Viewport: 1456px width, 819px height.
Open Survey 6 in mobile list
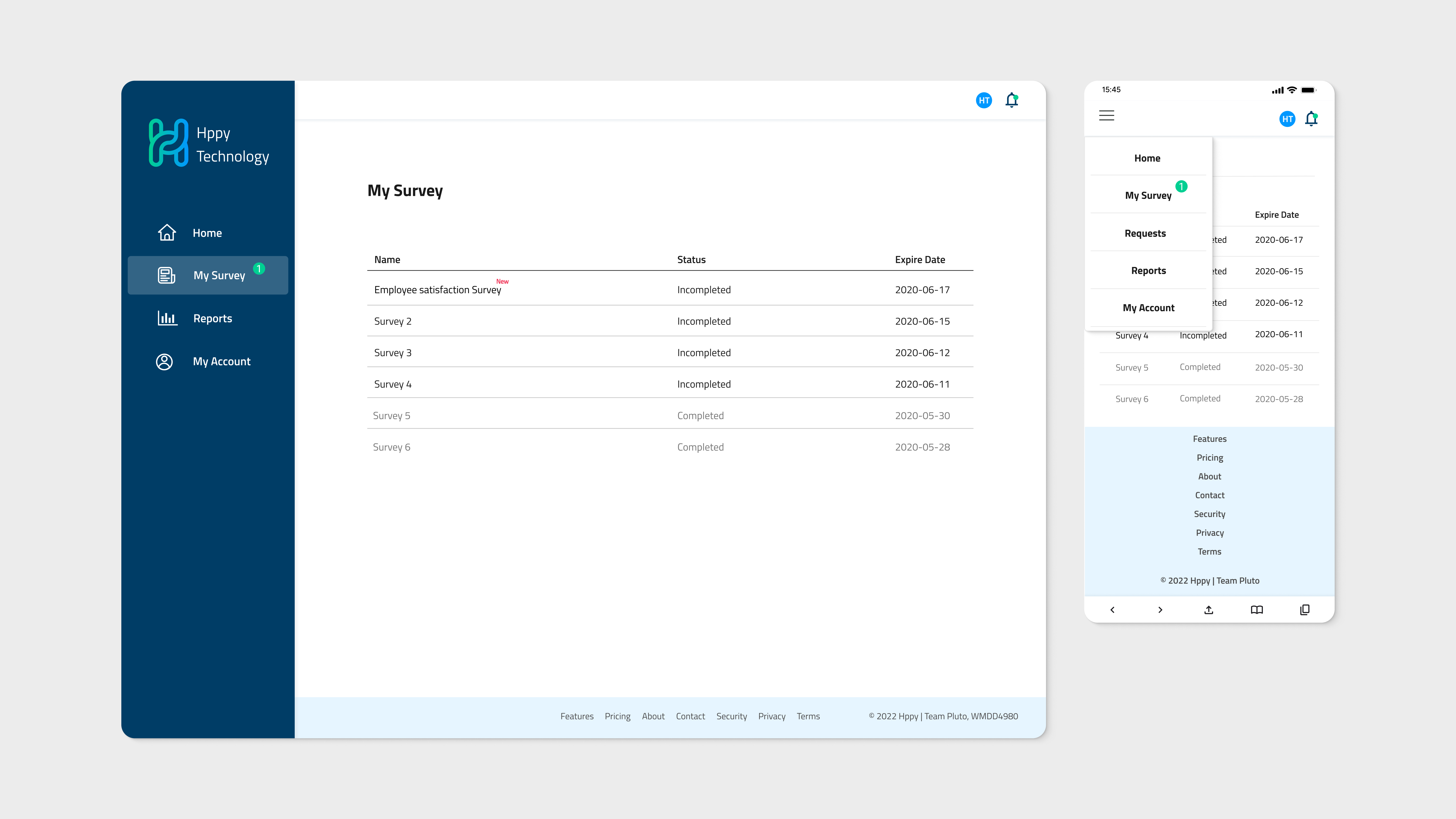click(x=1209, y=399)
